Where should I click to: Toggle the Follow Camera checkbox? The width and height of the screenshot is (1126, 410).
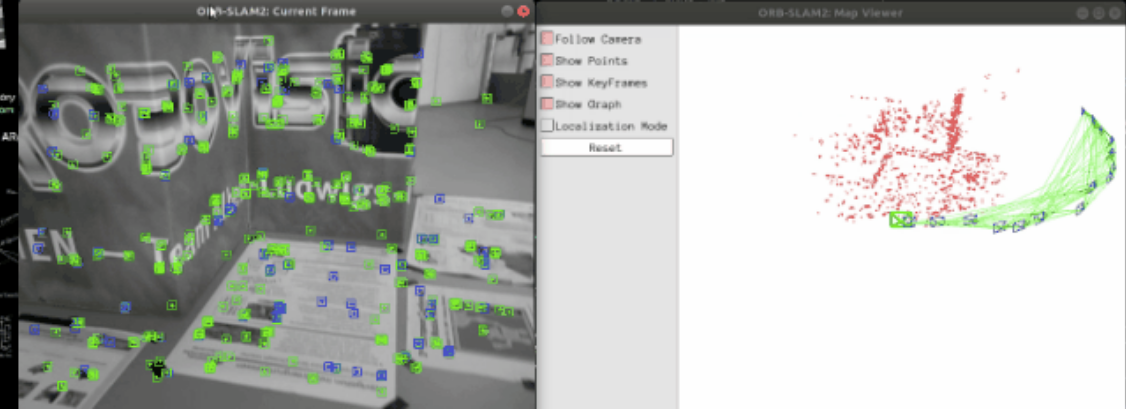click(547, 39)
